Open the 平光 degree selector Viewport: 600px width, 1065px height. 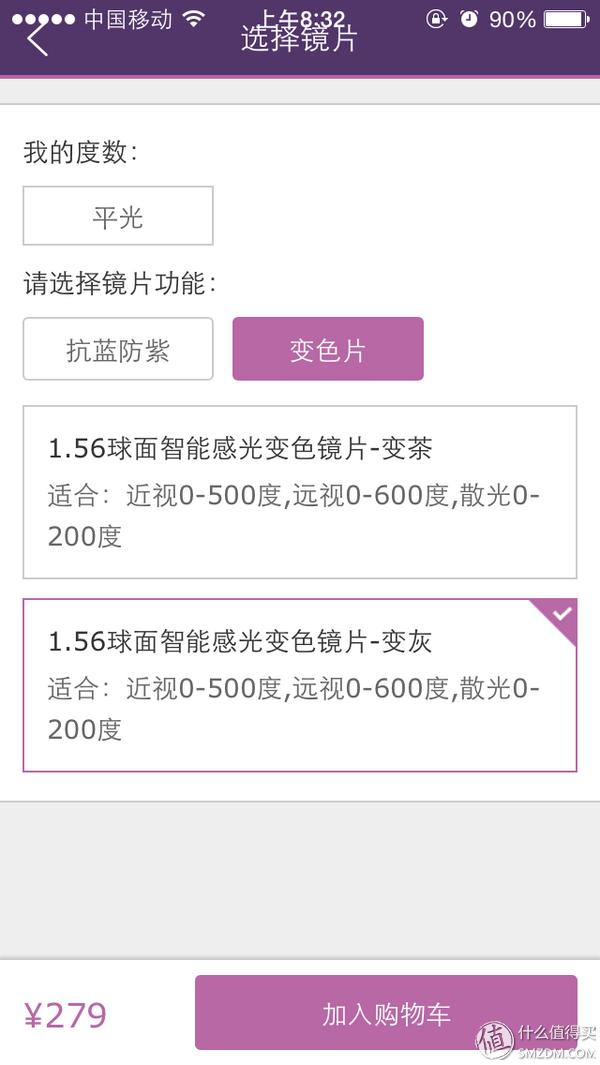pos(117,215)
